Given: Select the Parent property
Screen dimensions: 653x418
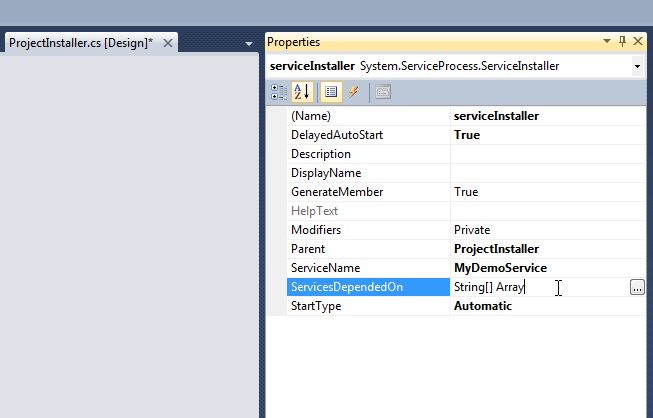Looking at the screenshot, I should click(368, 249).
